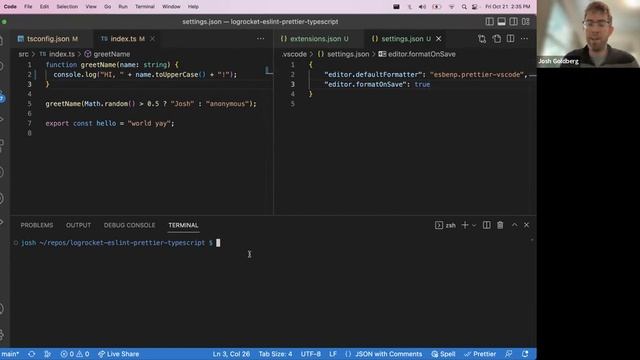Close the terminal panel
Screen dimensions: 640x360
(527, 225)
